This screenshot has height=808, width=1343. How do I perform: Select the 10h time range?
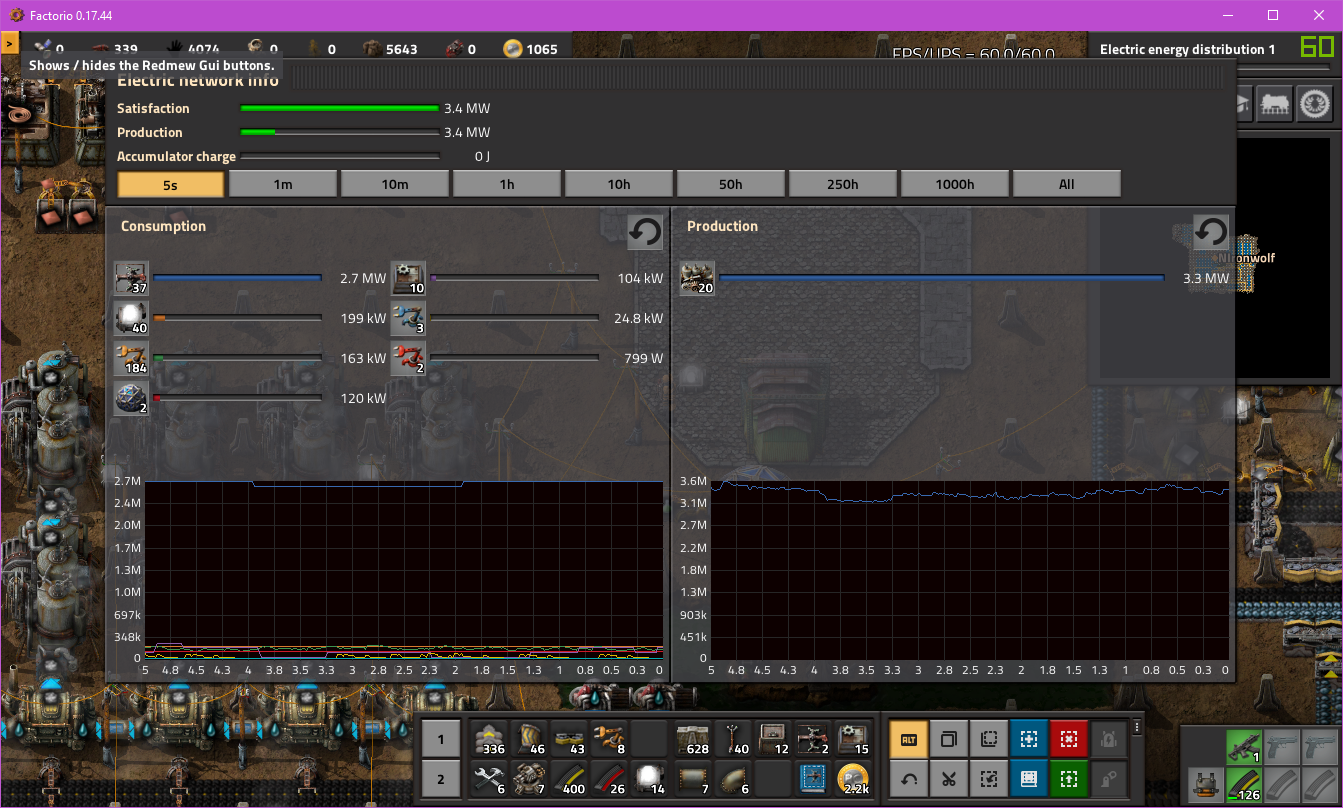619,184
